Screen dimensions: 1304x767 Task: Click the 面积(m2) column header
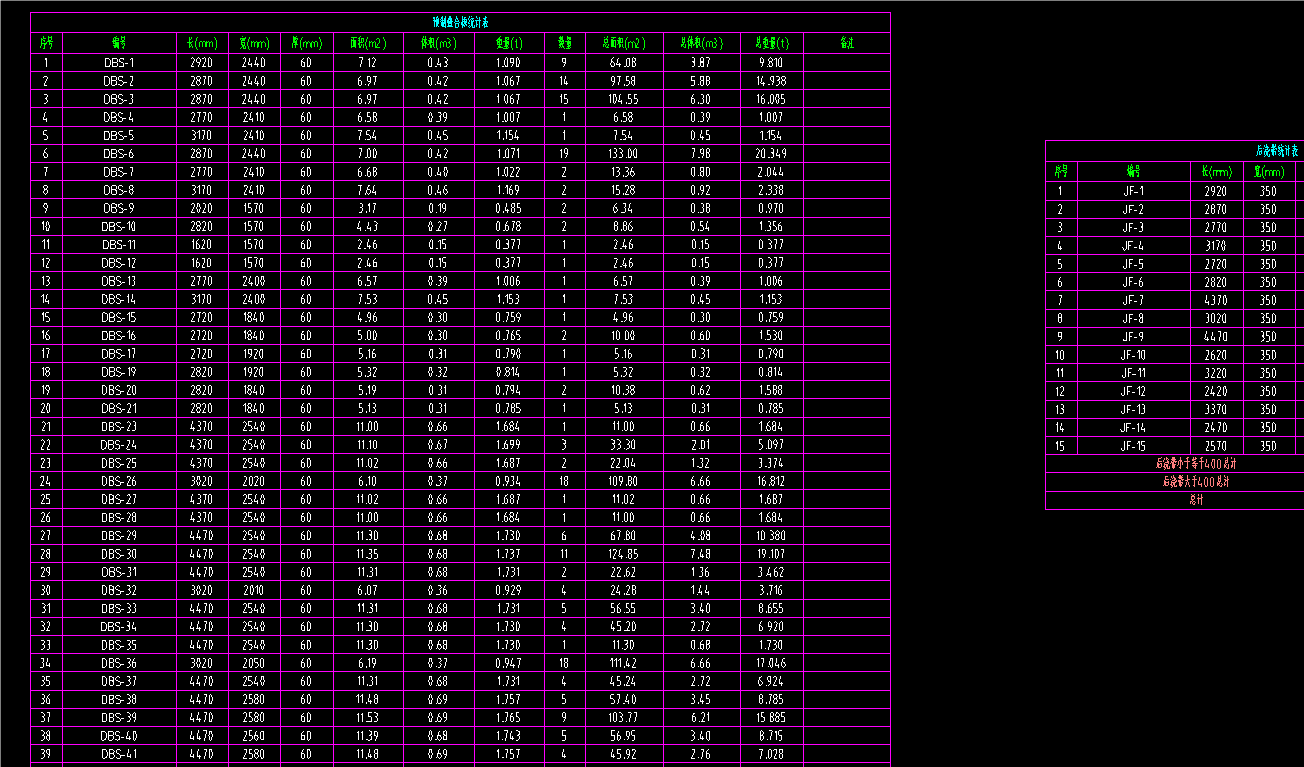click(x=368, y=43)
